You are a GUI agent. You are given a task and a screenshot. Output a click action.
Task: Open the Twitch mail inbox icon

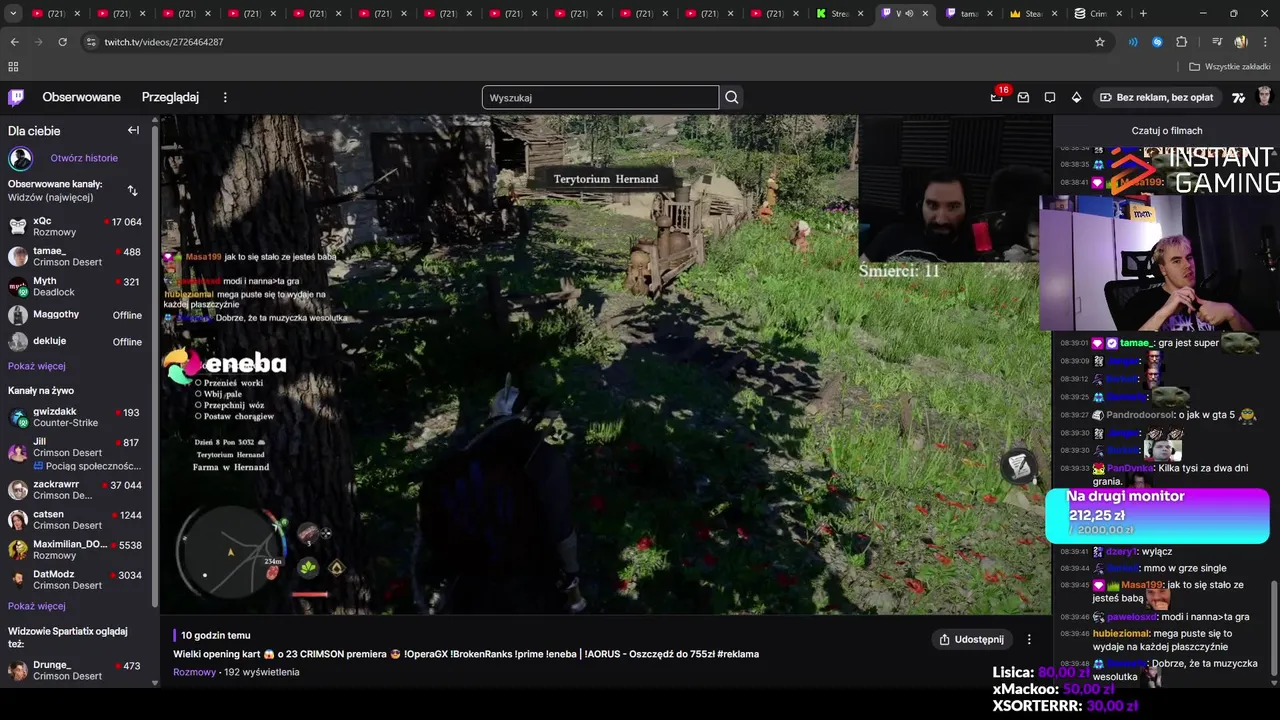click(1023, 97)
